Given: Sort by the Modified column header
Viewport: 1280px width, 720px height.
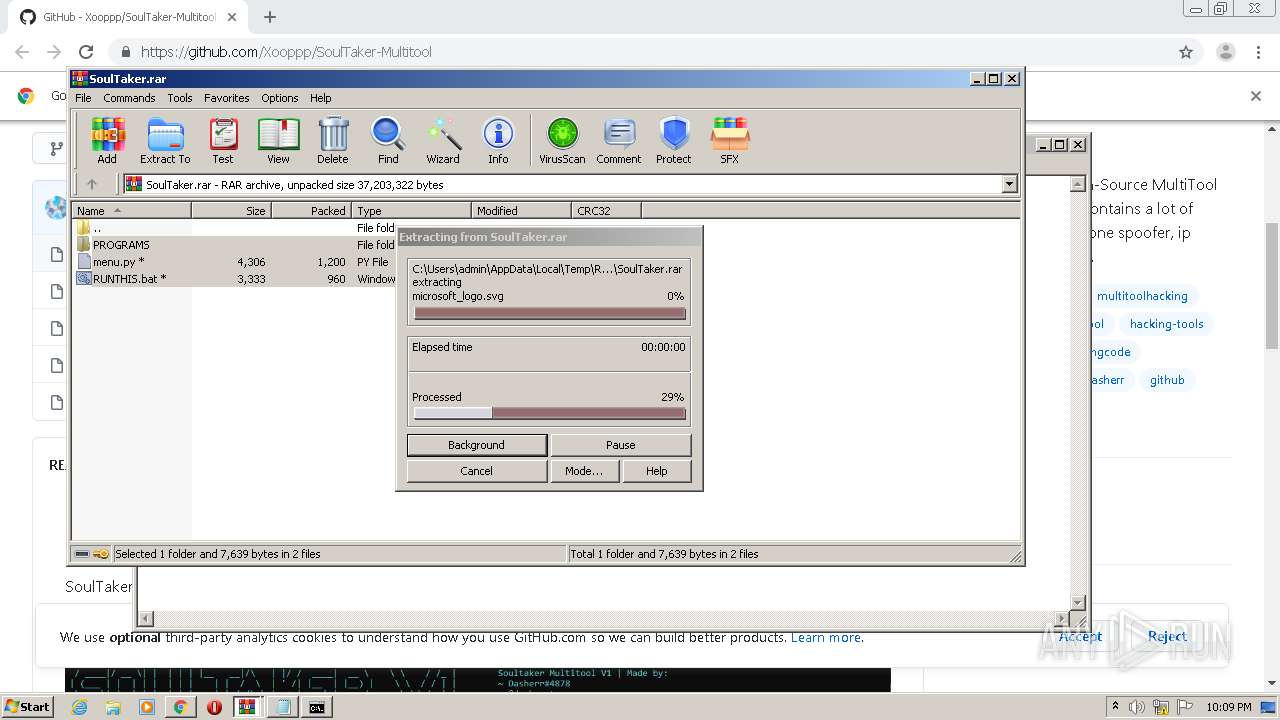Looking at the screenshot, I should click(521, 210).
